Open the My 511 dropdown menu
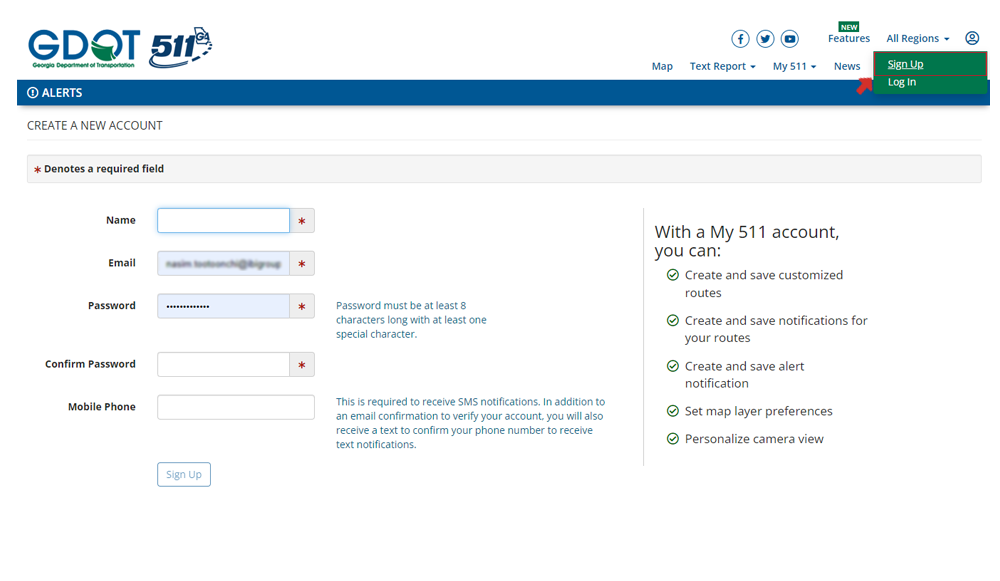Viewport: 1000px width, 581px height. coord(794,66)
